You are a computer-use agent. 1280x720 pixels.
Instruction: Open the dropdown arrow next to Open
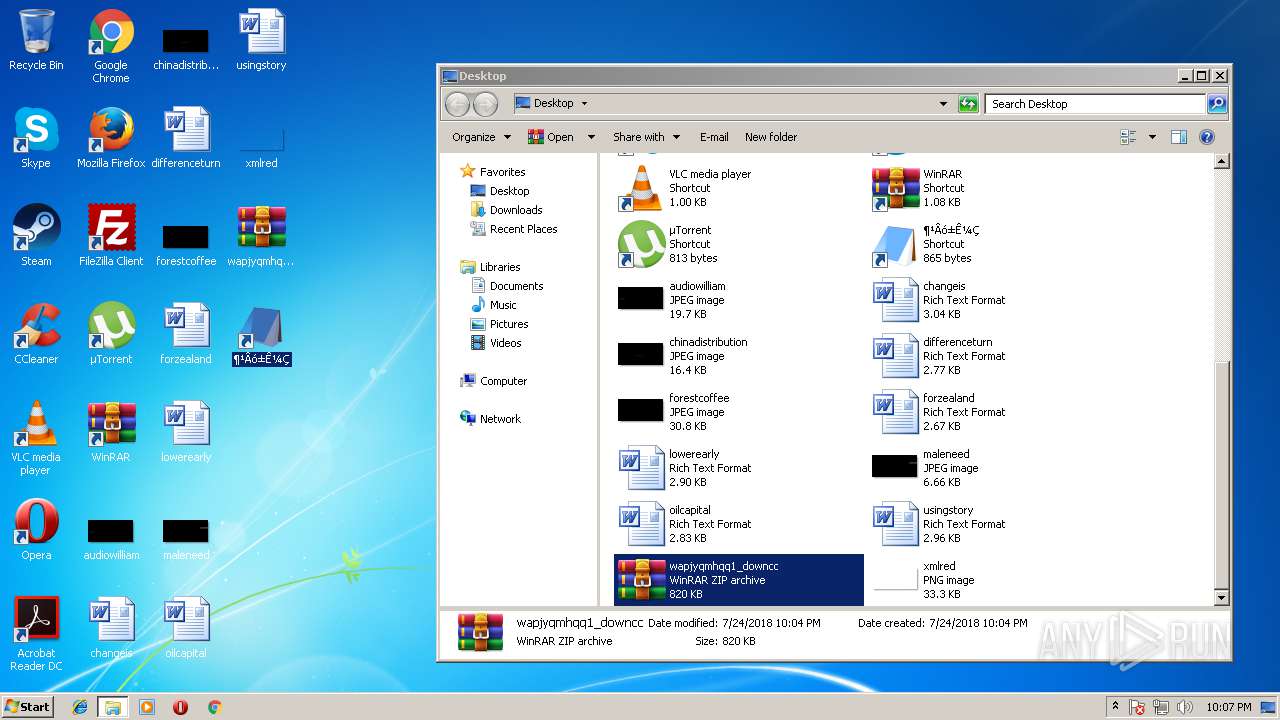click(591, 137)
